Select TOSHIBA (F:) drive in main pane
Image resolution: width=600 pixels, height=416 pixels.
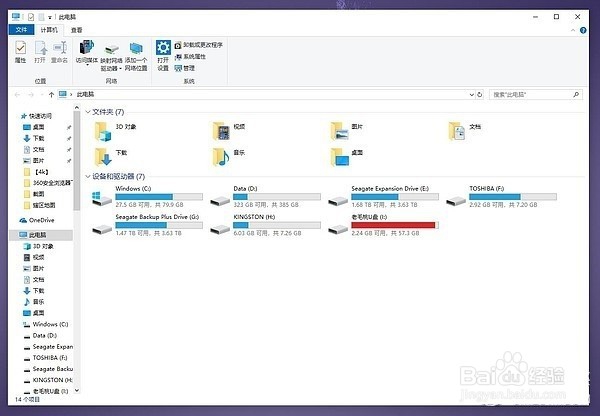point(502,197)
